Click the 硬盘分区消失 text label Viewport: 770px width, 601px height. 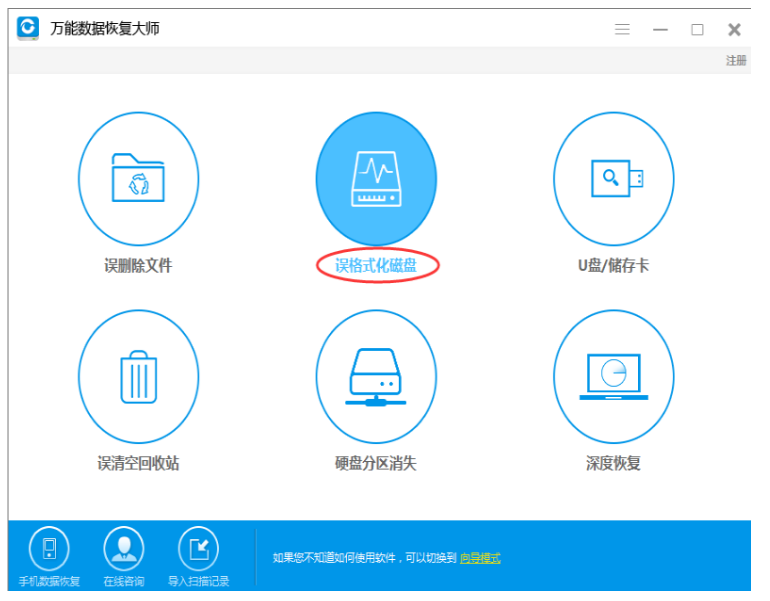pos(376,464)
